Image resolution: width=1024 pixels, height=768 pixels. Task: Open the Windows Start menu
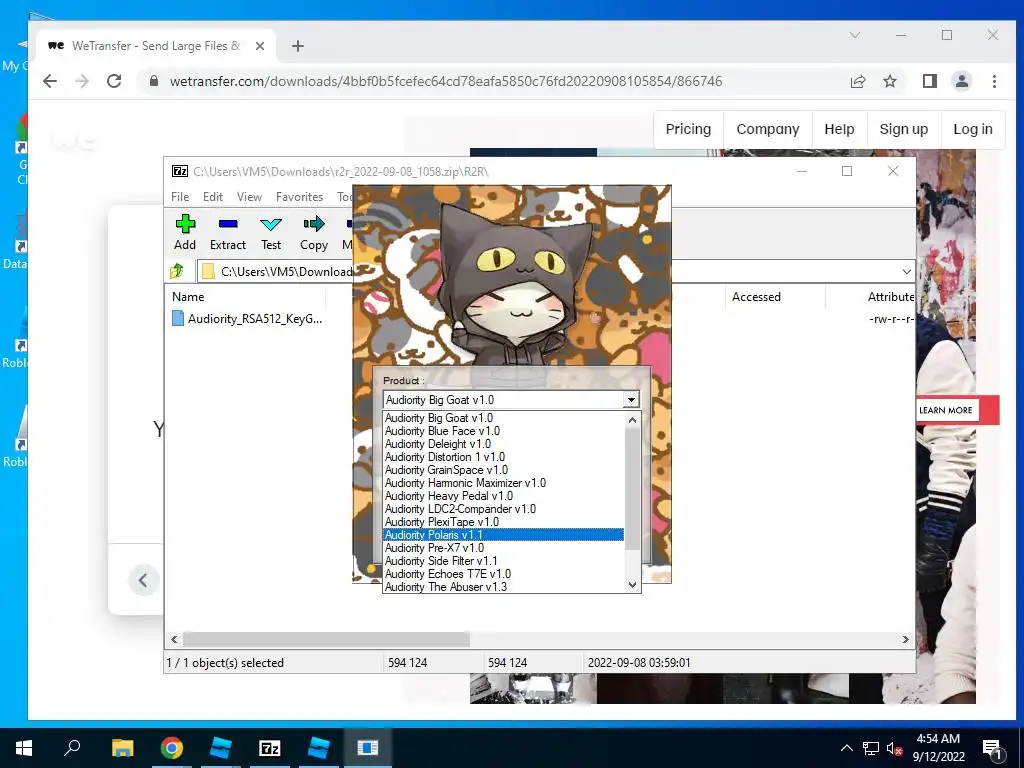pos(24,748)
